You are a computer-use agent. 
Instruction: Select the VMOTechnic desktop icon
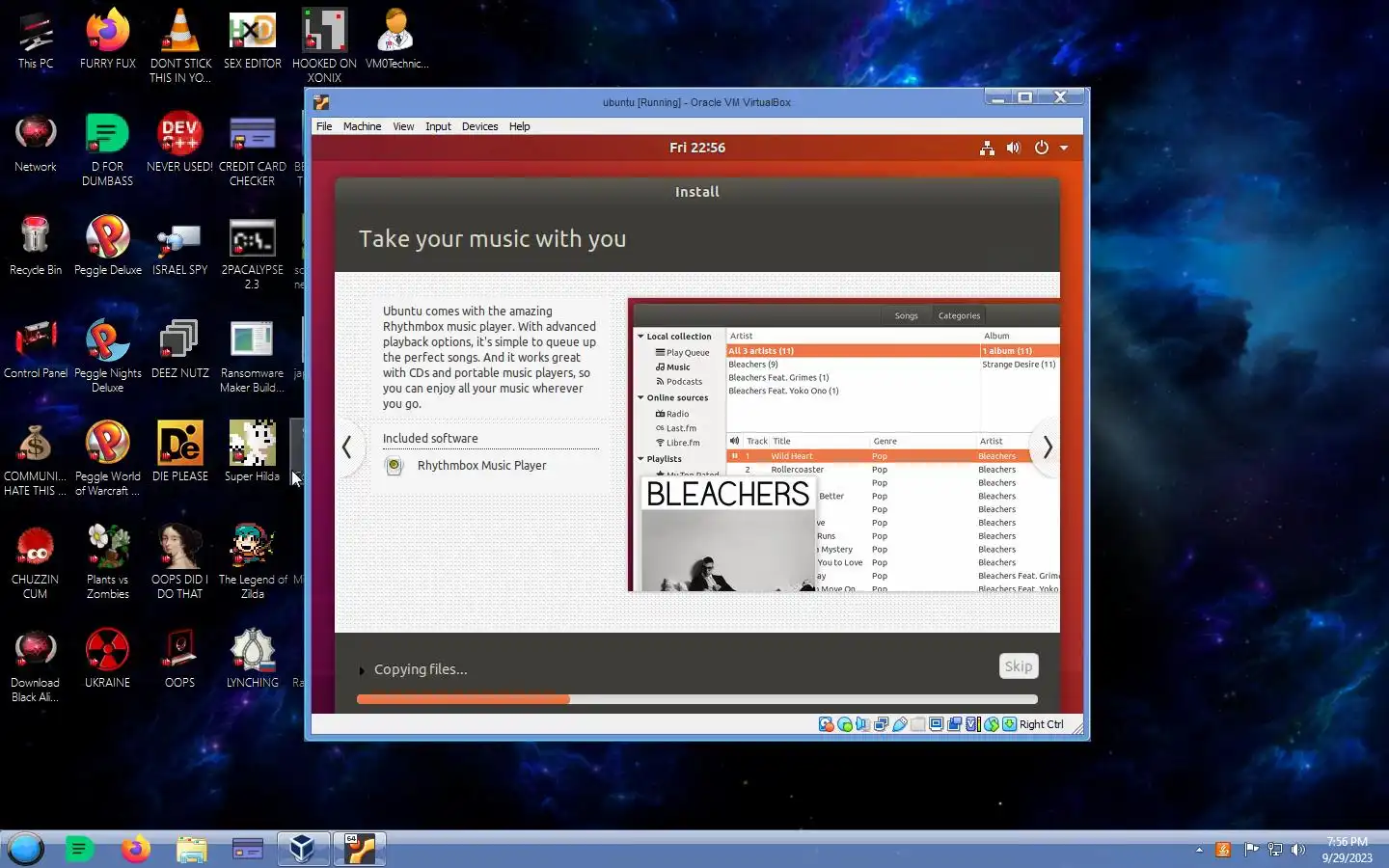tap(396, 41)
